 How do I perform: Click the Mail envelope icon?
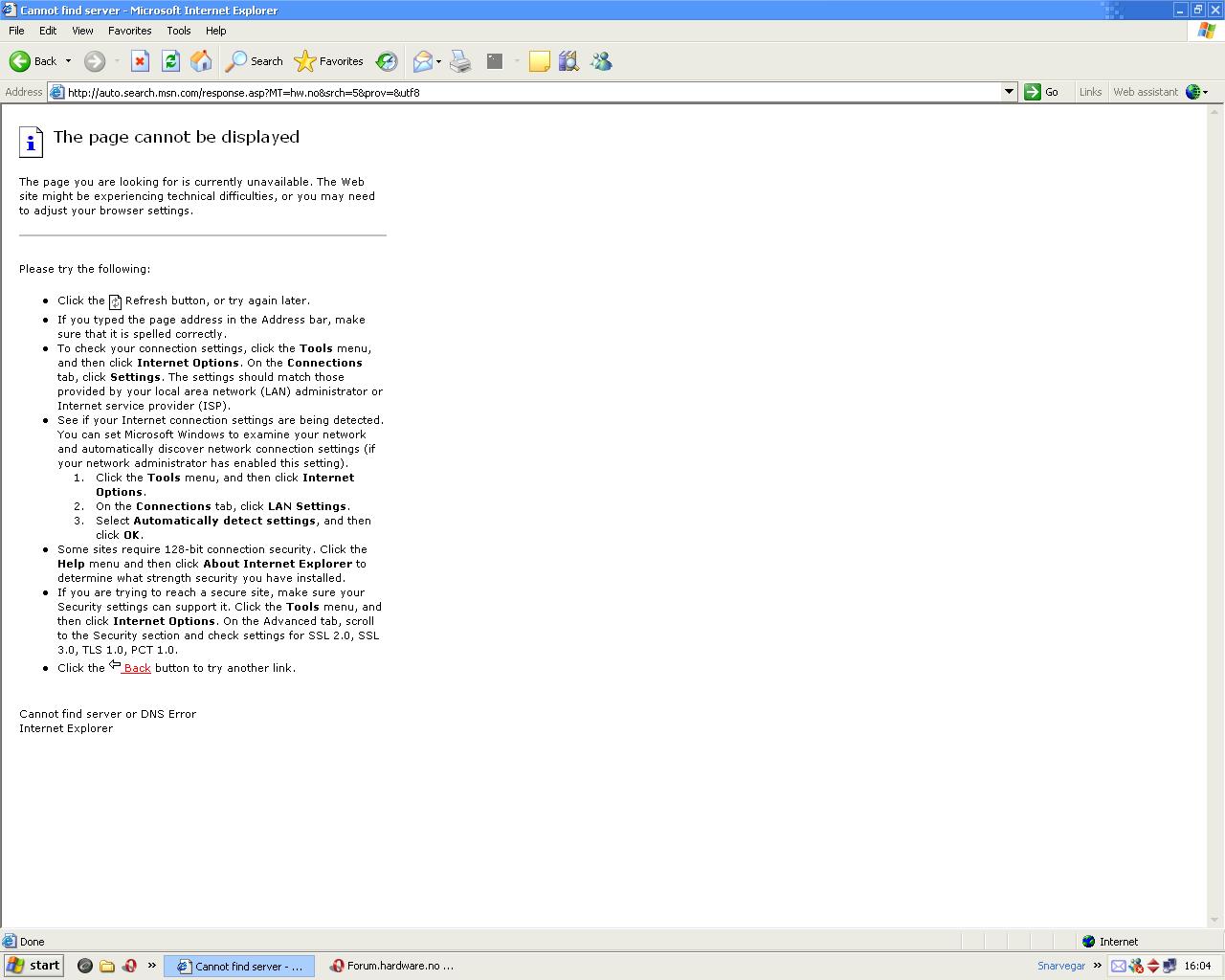click(x=422, y=61)
